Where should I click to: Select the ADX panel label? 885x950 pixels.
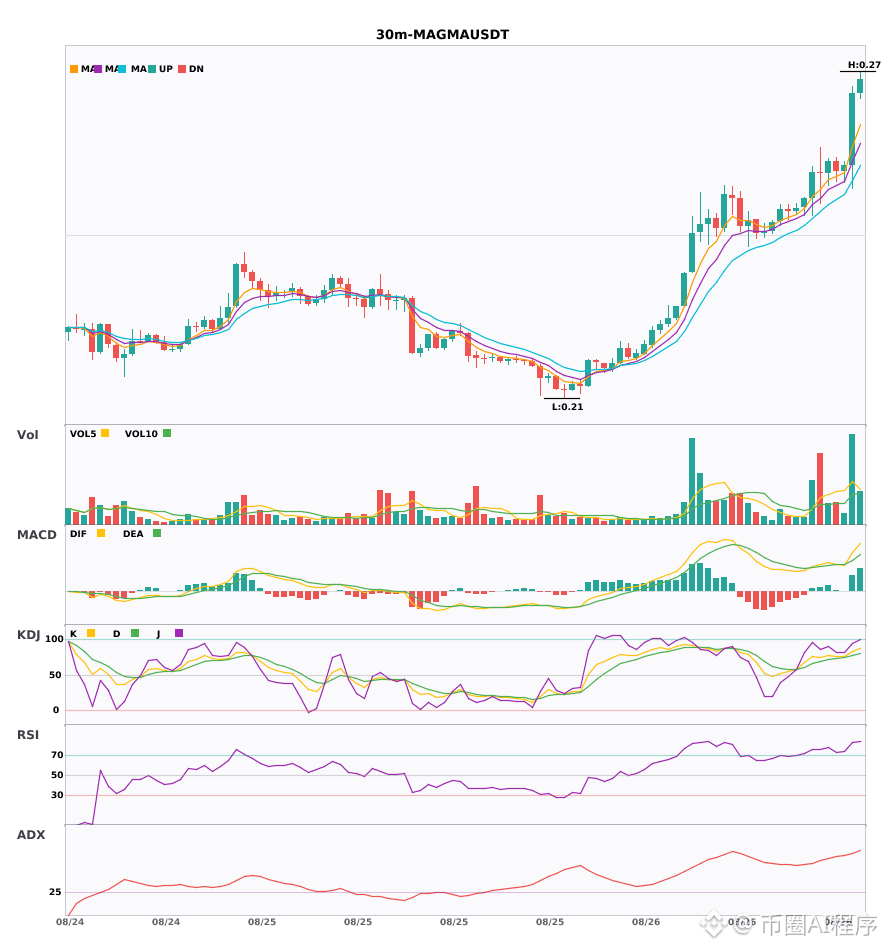pos(31,835)
